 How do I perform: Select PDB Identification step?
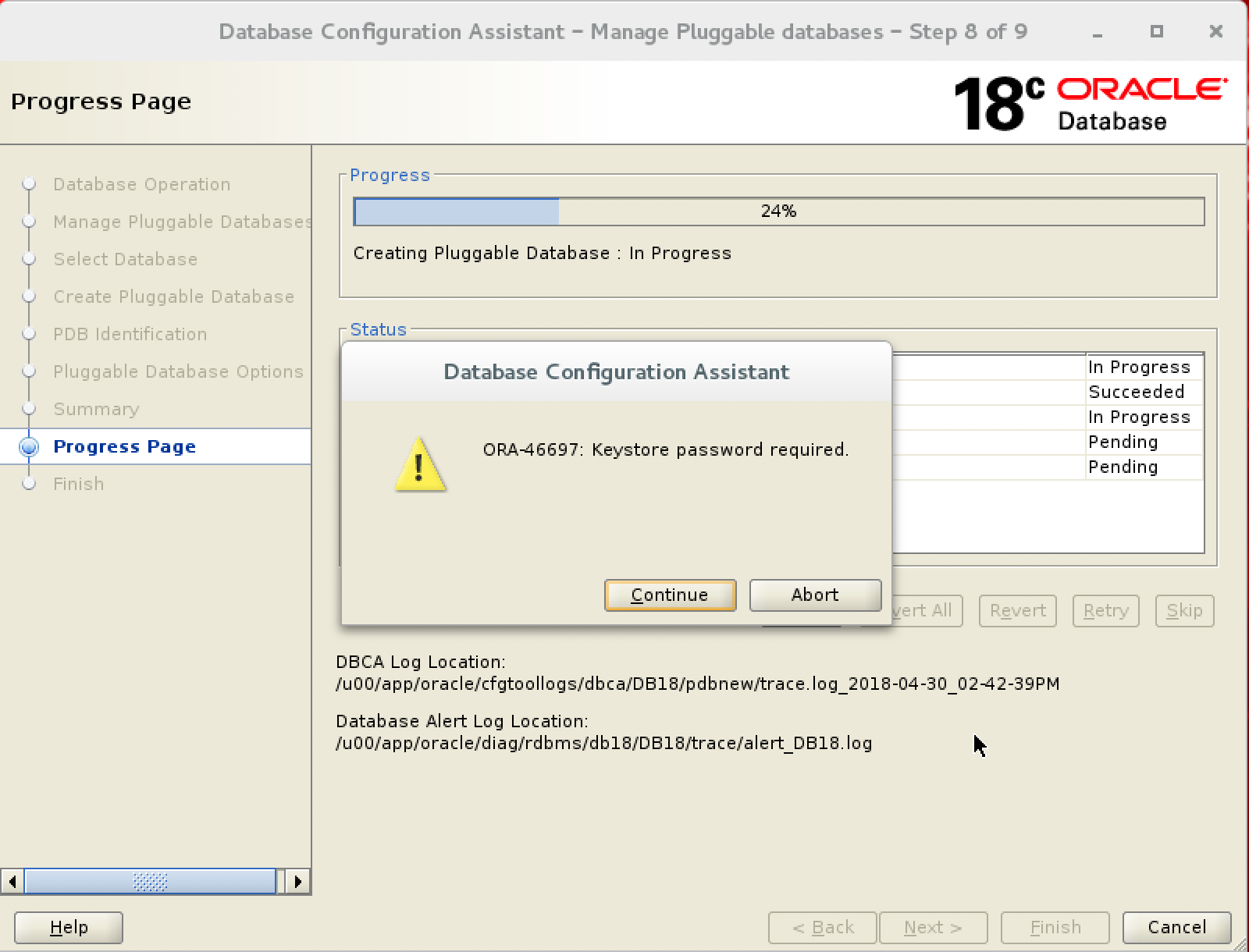pyautogui.click(x=130, y=334)
